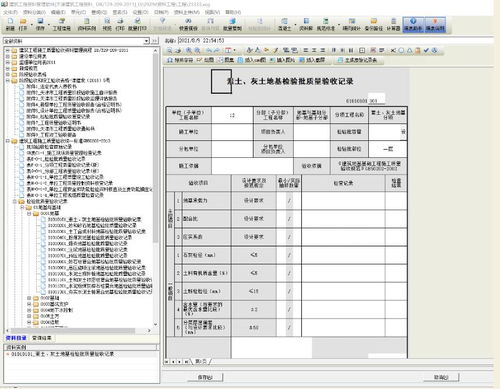This screenshot has height=389, width=500.
Task: Click the tree panel vertical scrollbar
Action: point(155,187)
